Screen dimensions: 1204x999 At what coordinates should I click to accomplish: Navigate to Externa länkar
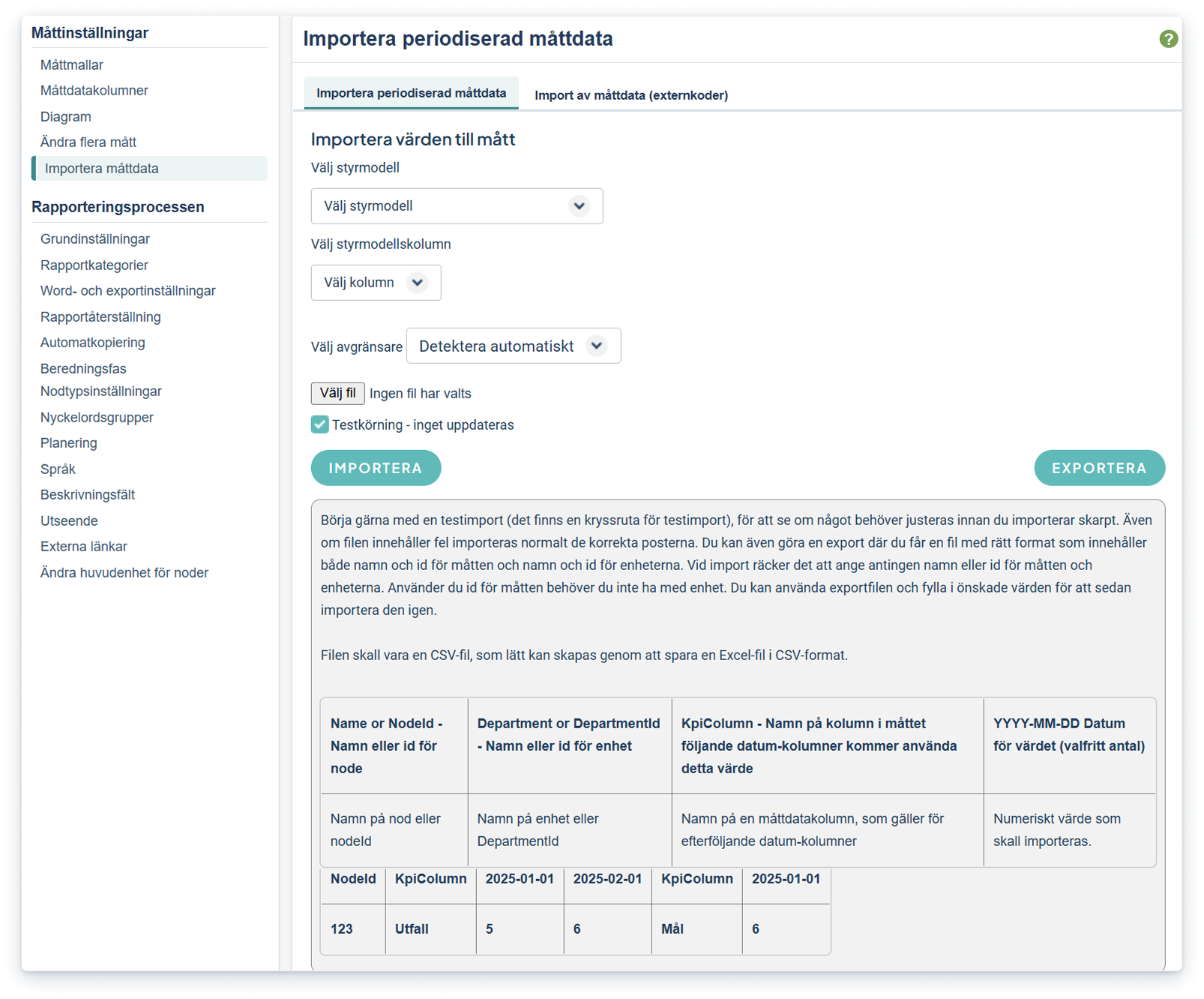(x=84, y=547)
